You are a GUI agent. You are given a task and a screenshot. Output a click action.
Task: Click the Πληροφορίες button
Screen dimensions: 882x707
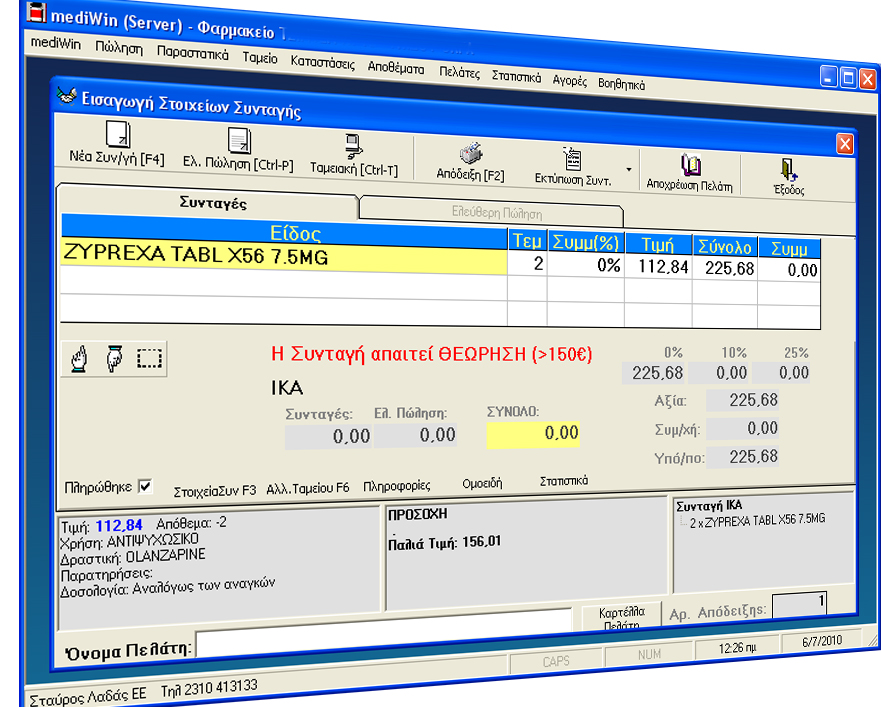click(397, 485)
